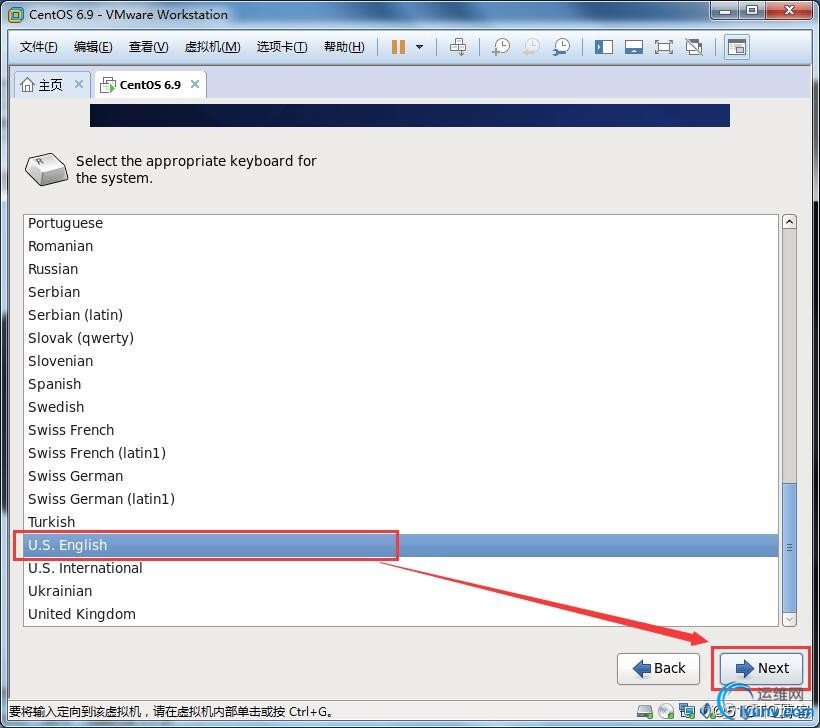Close the 主页 home tab

pos(79,84)
